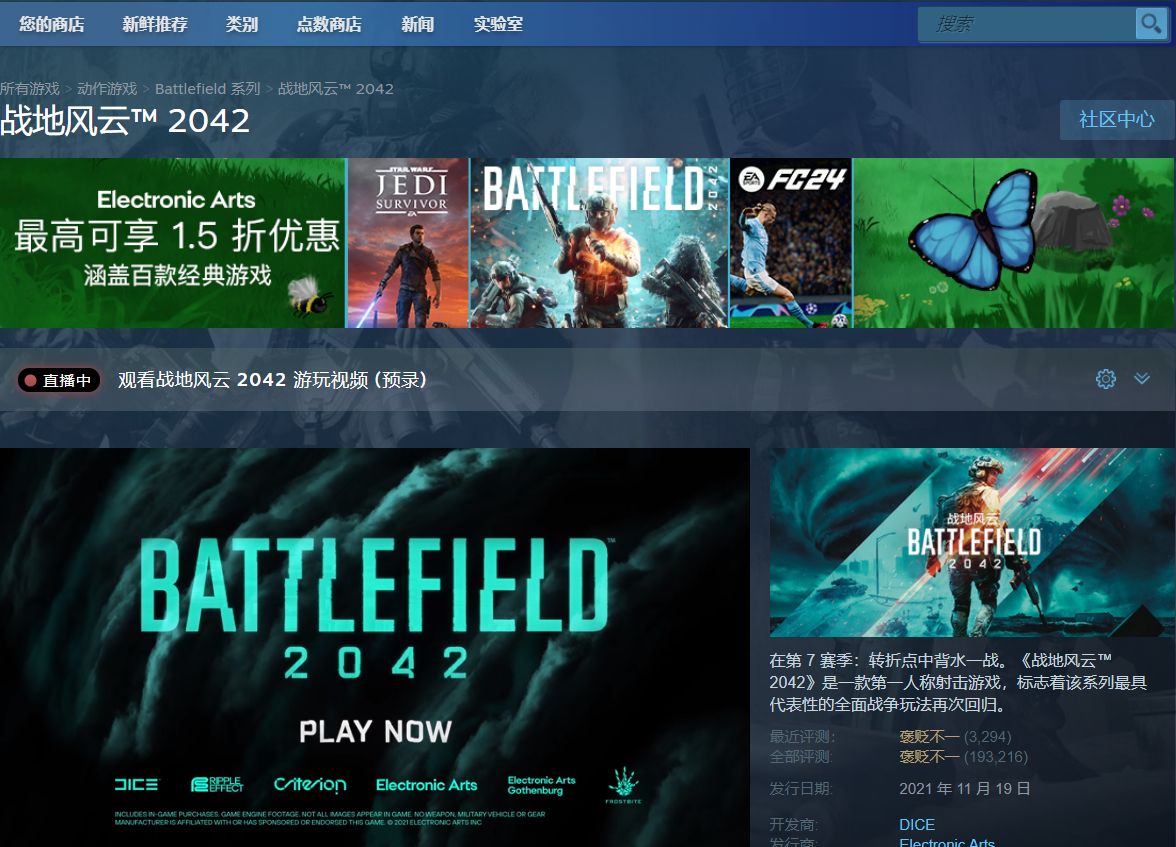The height and width of the screenshot is (847, 1176).
Task: Open Battlefield 2042 banner capsule
Action: point(599,242)
